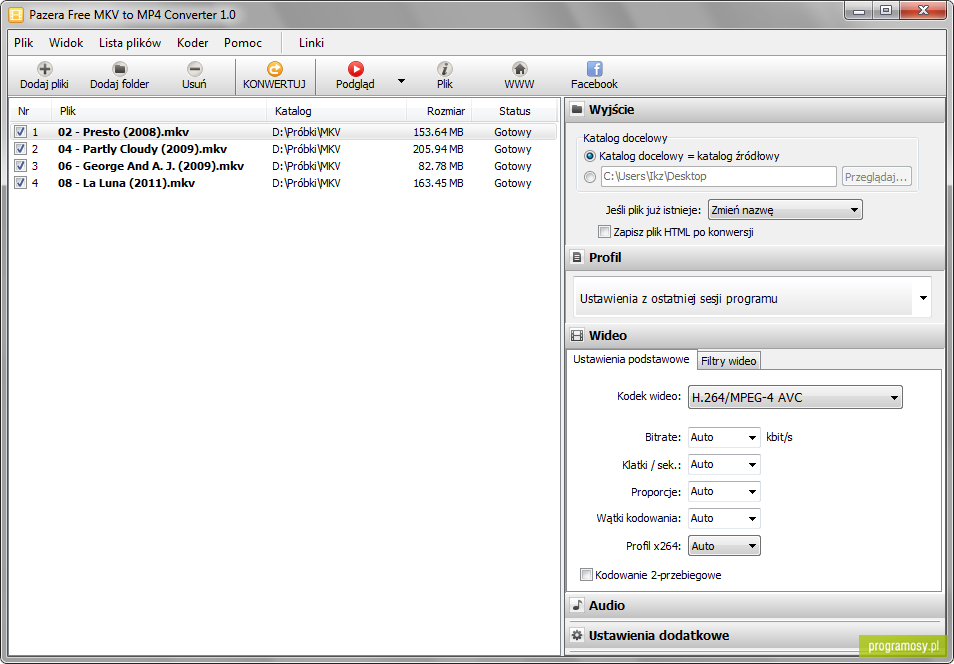
Task: Open the WWW home icon
Action: 519,68
